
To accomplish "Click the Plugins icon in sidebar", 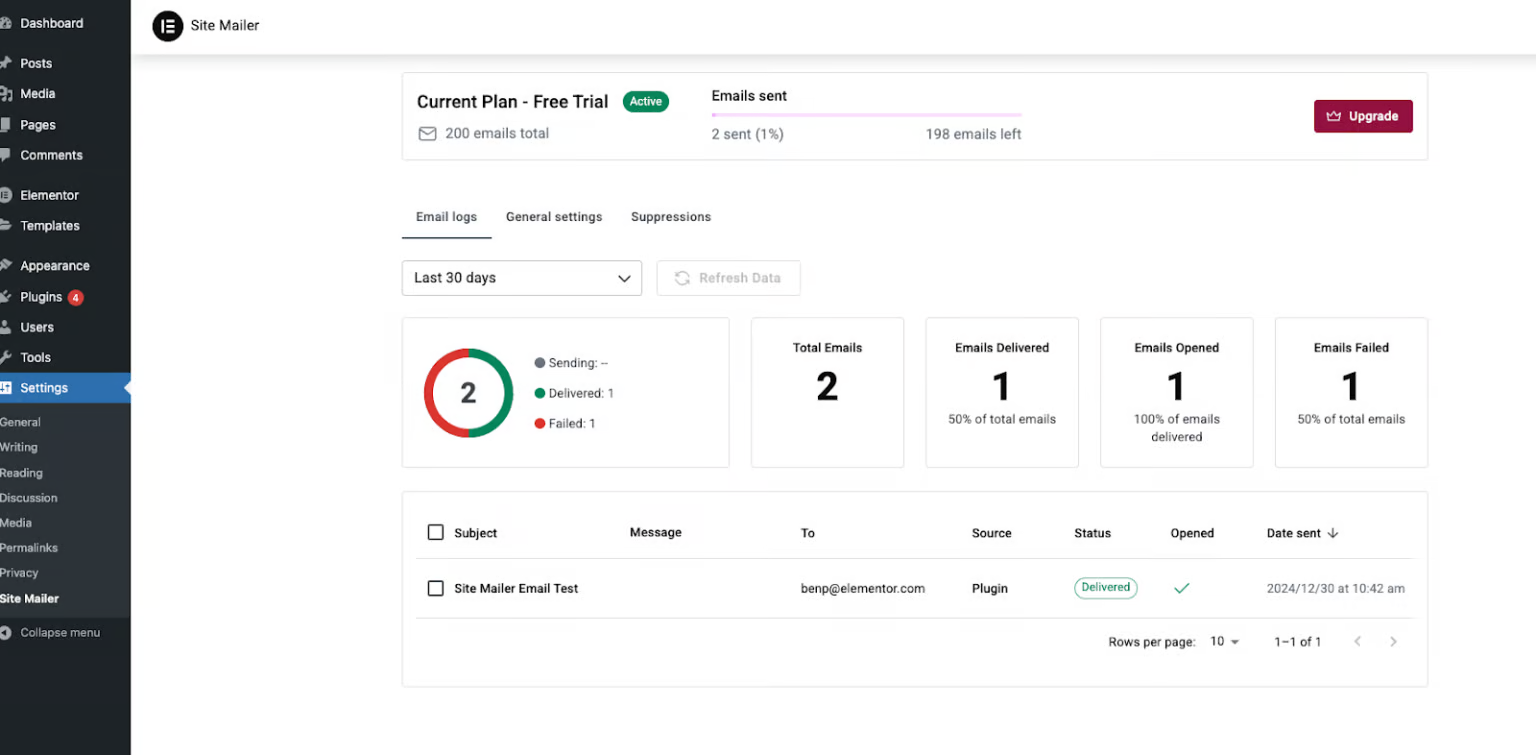I will (x=6, y=297).
